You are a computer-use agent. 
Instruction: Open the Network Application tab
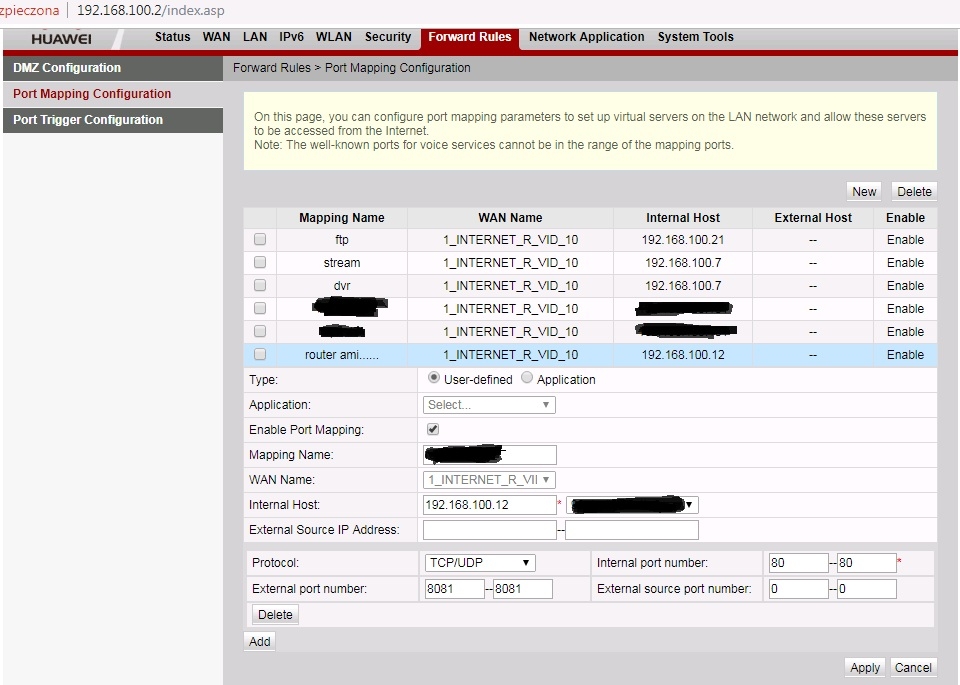click(x=587, y=37)
